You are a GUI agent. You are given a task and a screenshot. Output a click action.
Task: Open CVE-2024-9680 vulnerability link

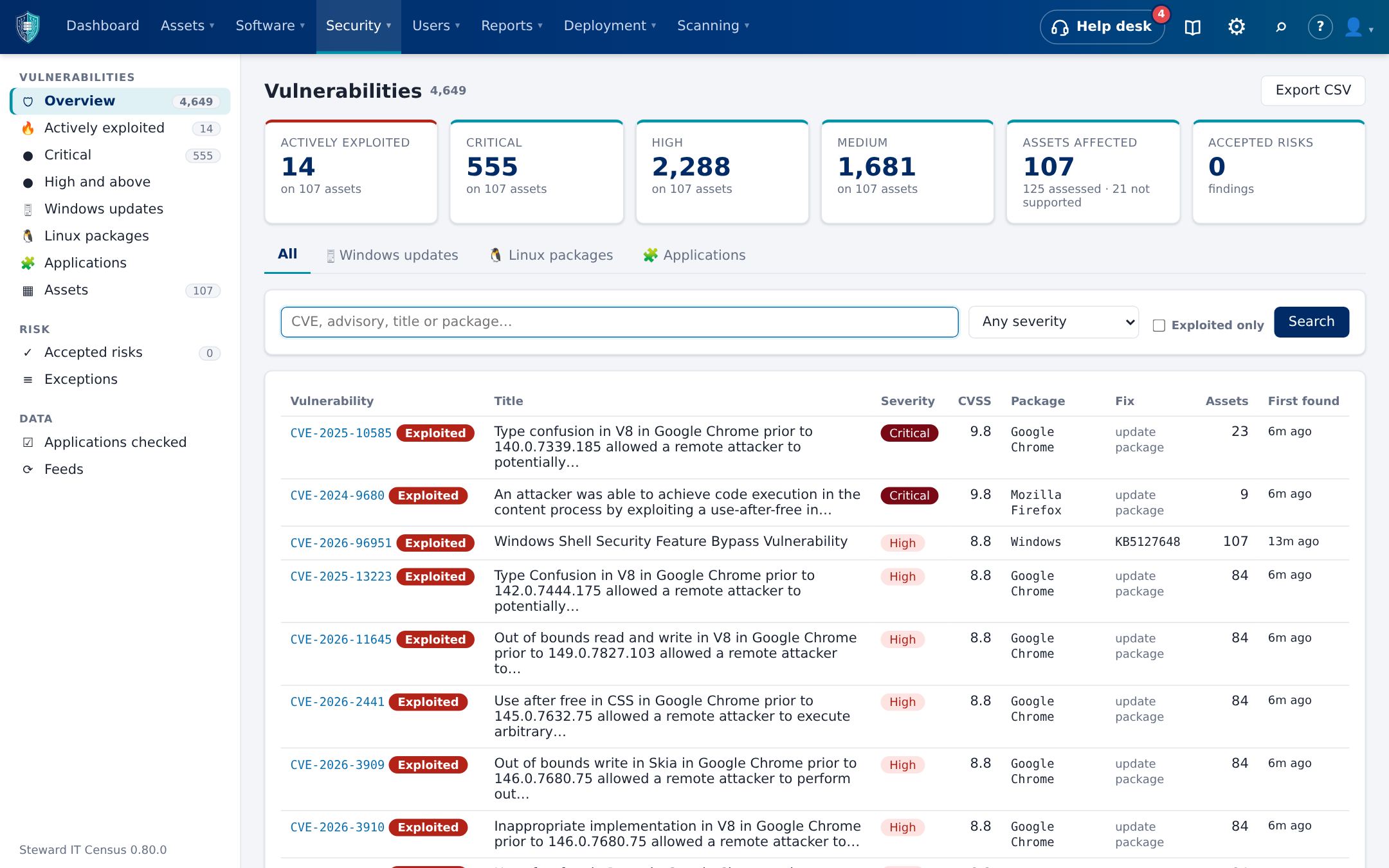(x=337, y=496)
